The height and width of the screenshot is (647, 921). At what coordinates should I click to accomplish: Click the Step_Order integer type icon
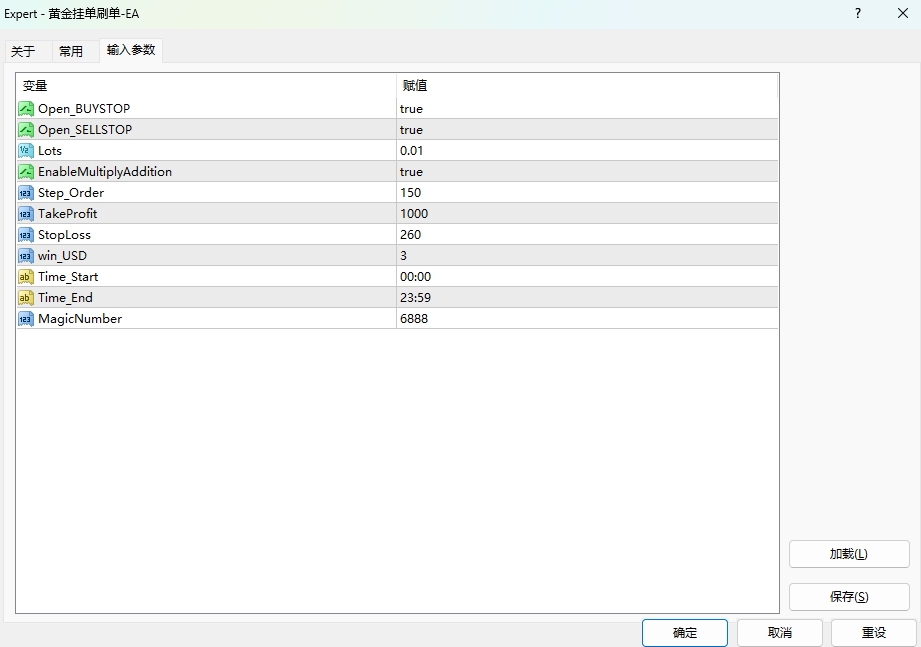click(26, 192)
